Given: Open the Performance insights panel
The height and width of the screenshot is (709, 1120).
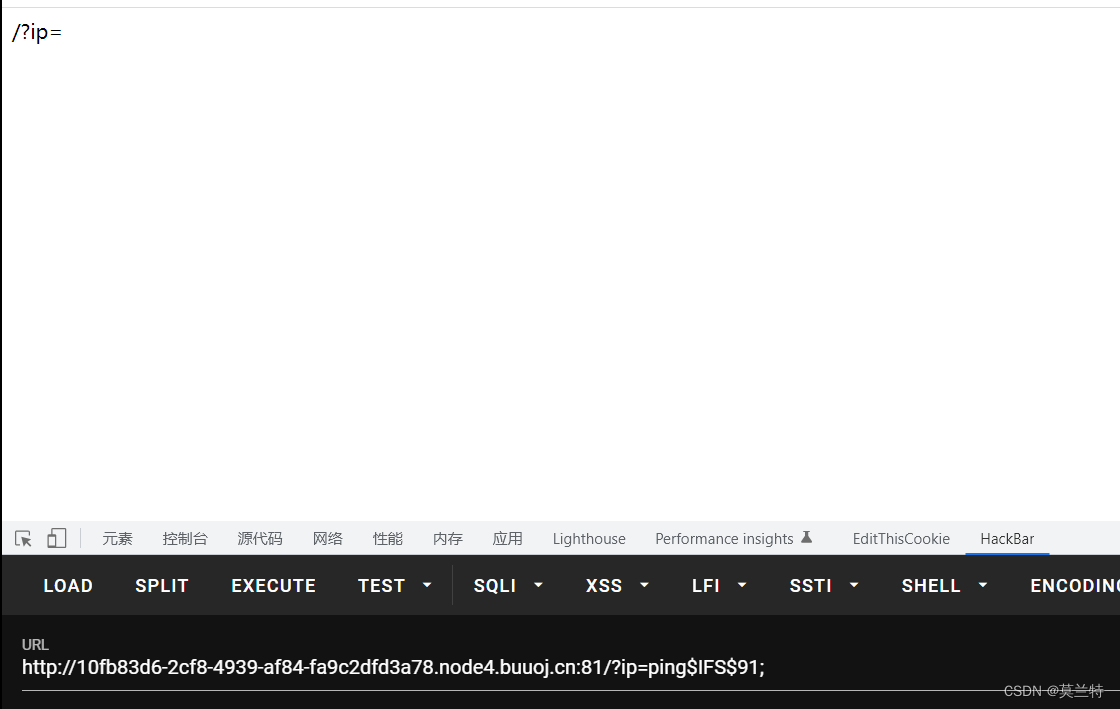Looking at the screenshot, I should pos(724,538).
